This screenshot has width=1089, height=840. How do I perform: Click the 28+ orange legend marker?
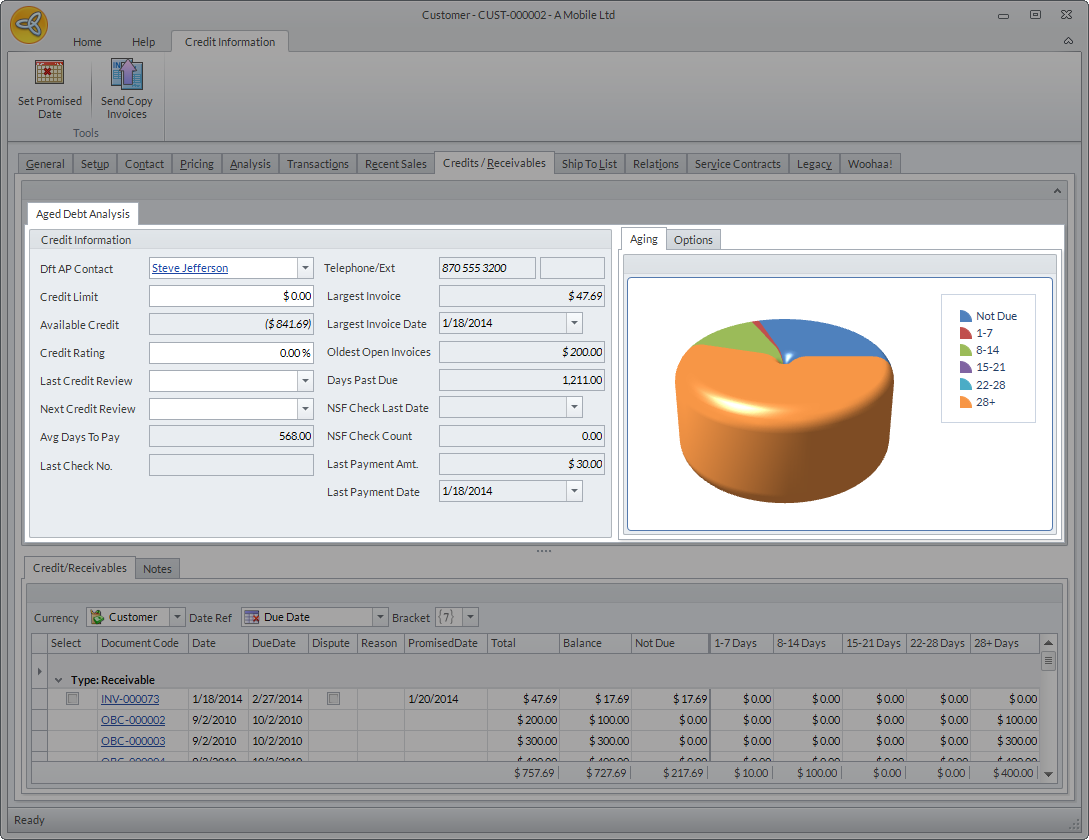pos(965,402)
